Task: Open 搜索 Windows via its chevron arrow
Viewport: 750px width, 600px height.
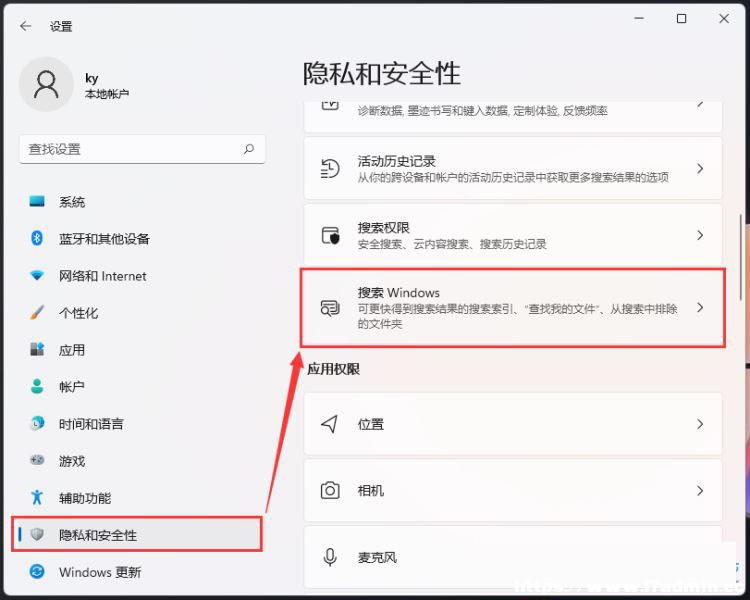Action: (700, 308)
